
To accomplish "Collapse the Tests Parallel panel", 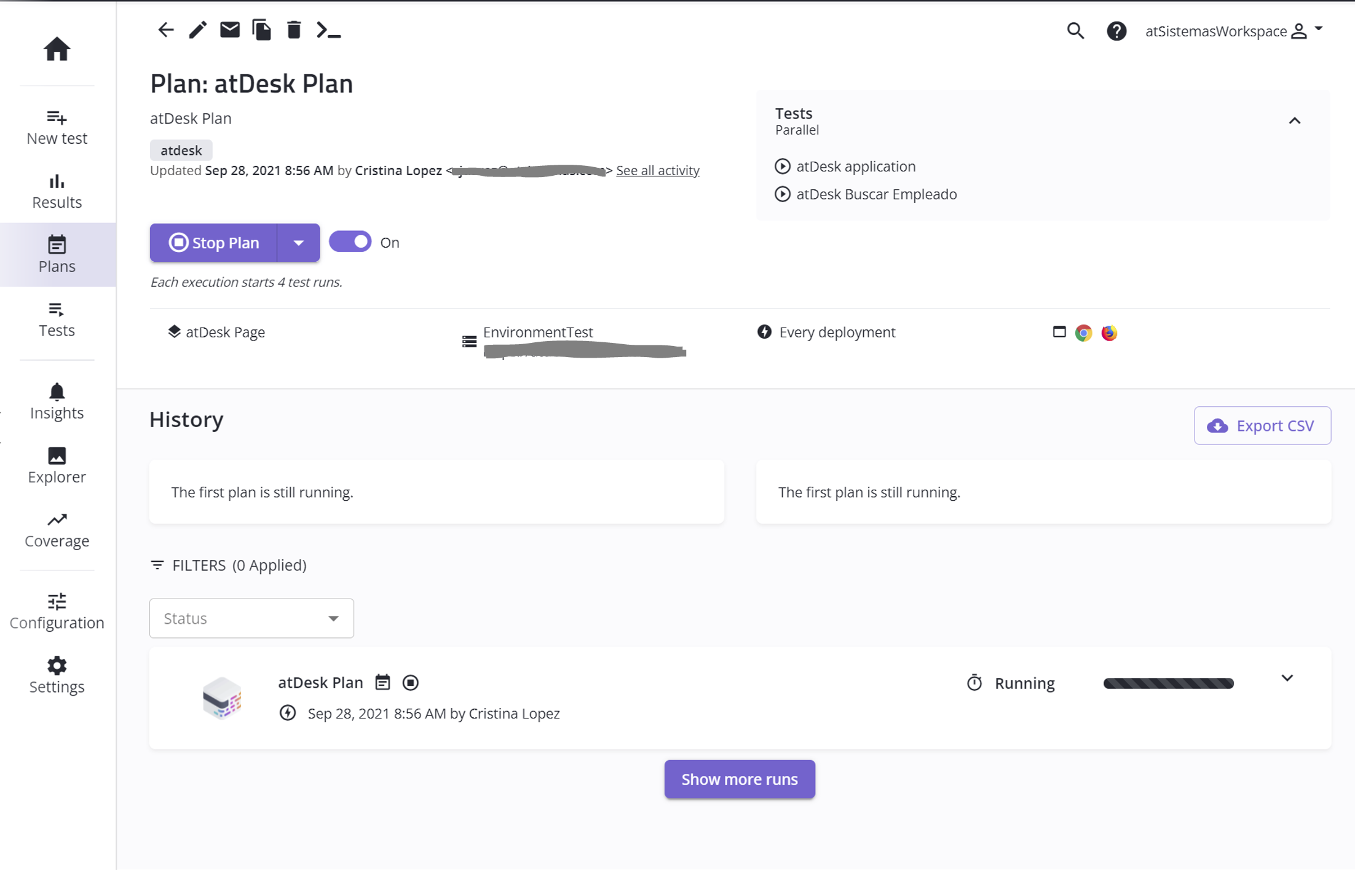I will click(1295, 121).
